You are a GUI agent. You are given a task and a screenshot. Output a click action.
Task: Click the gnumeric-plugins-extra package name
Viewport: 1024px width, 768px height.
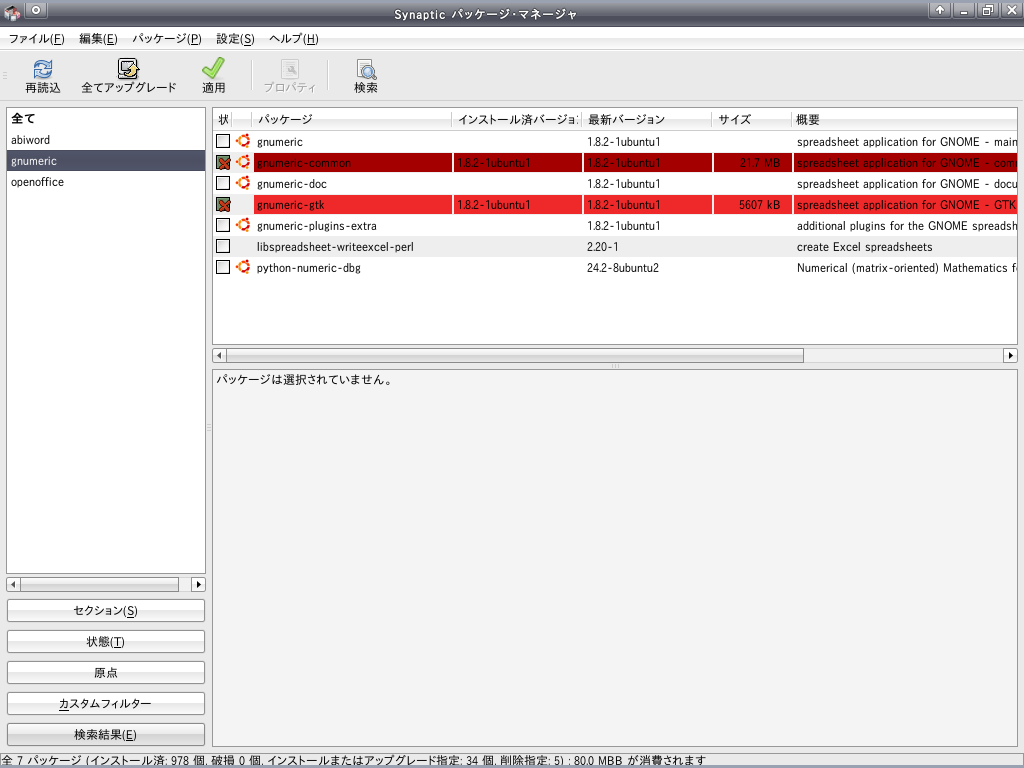click(317, 226)
